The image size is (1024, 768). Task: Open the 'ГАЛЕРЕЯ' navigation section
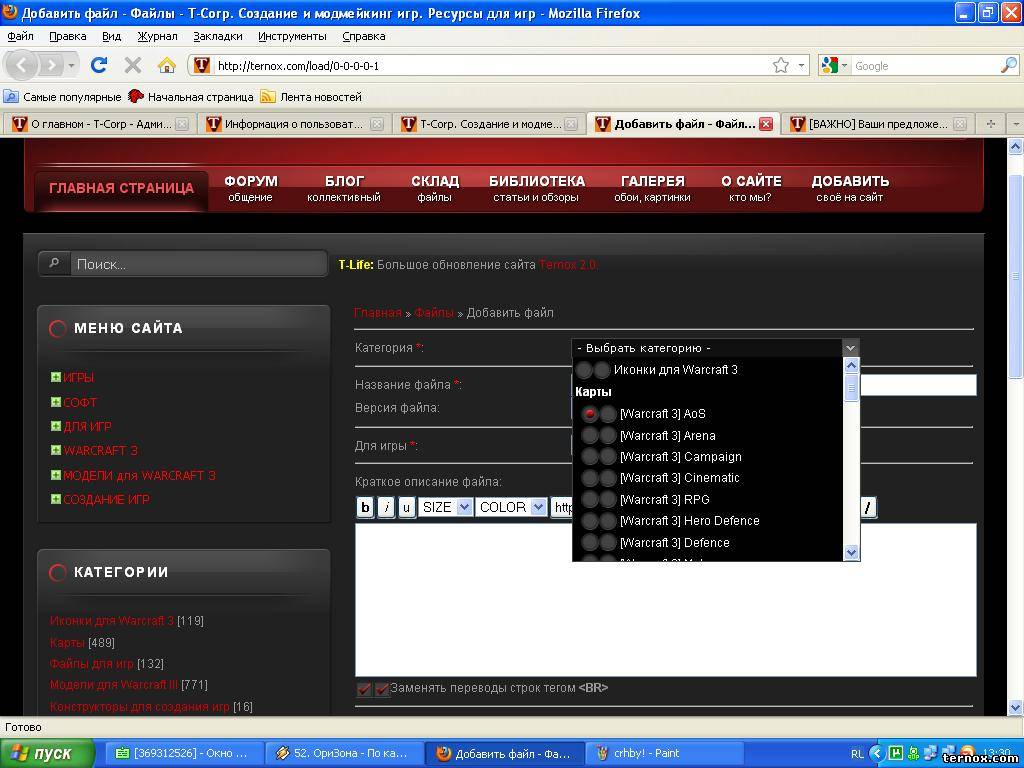click(x=652, y=188)
